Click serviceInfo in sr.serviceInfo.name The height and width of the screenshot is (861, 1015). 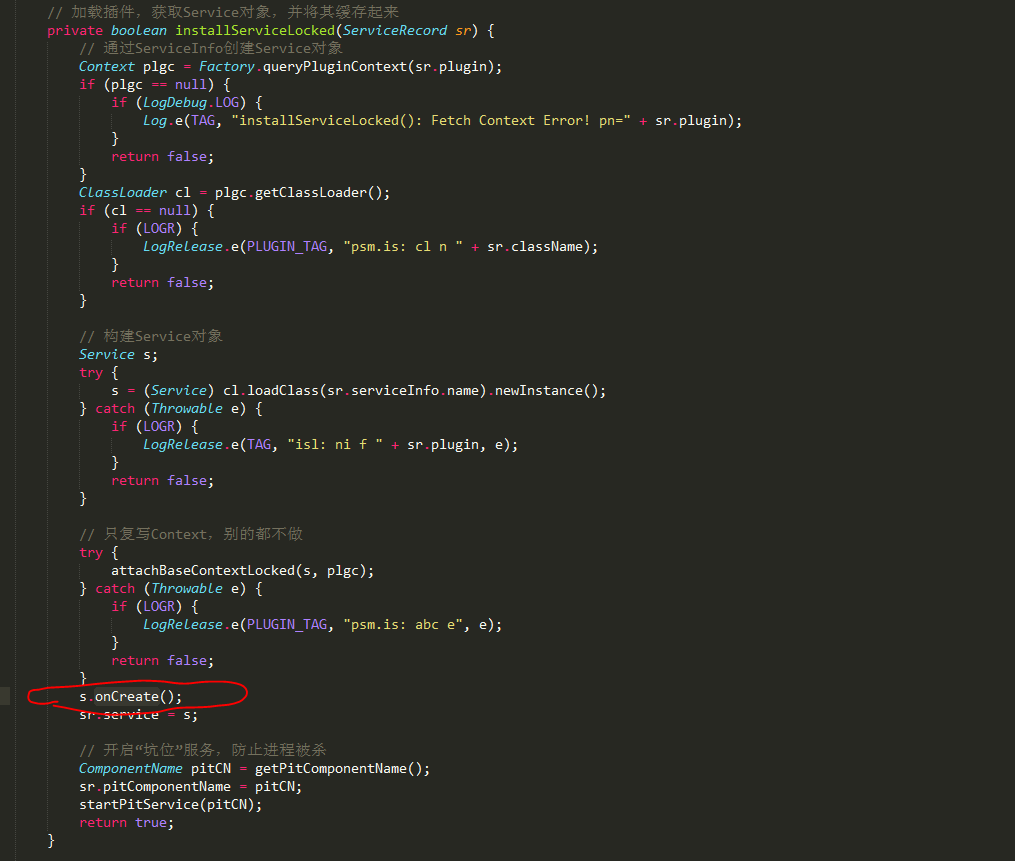(395, 390)
